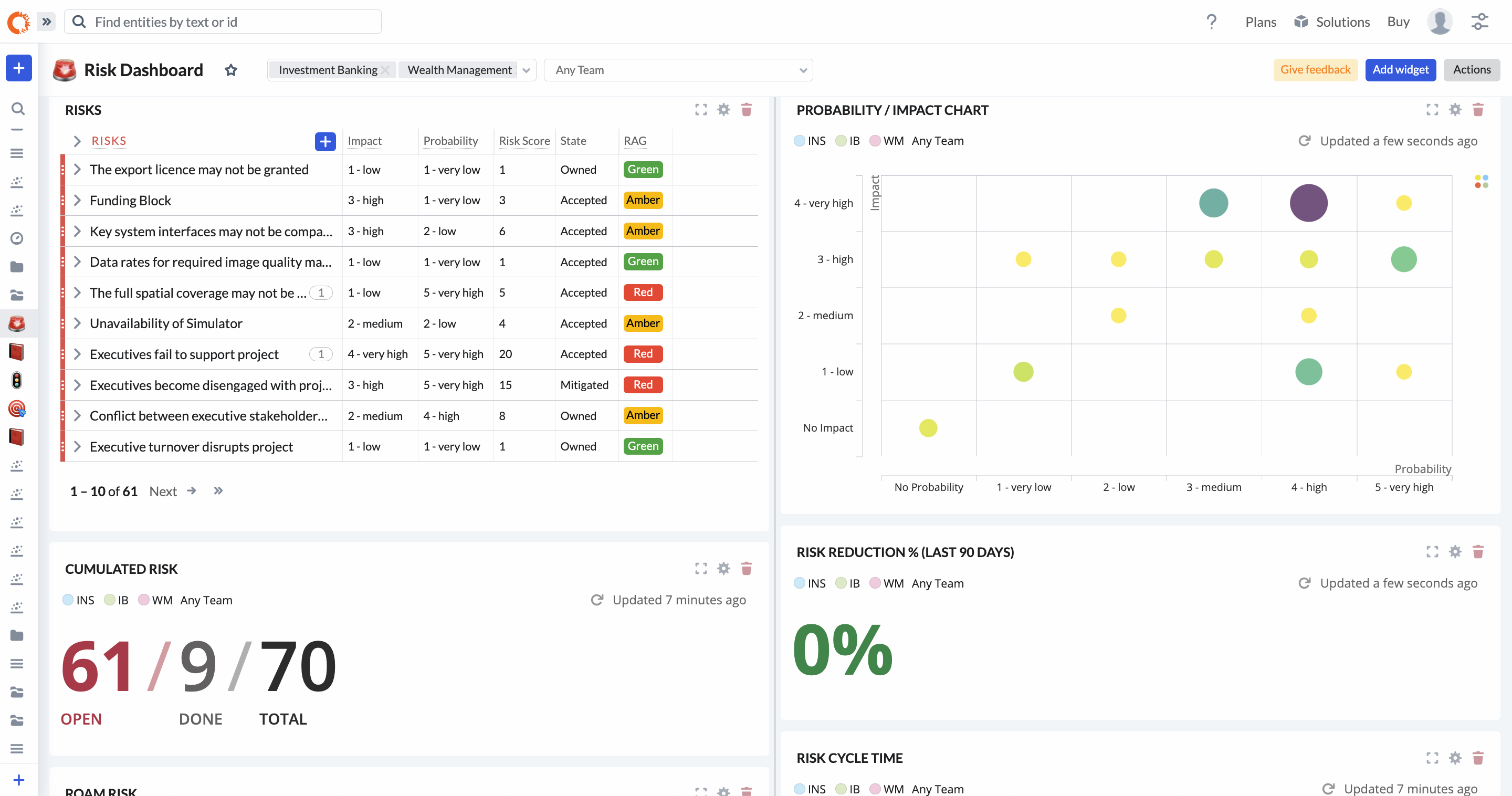Maximize the Risk Cycle Time widget
The height and width of the screenshot is (796, 1512).
point(1432,758)
